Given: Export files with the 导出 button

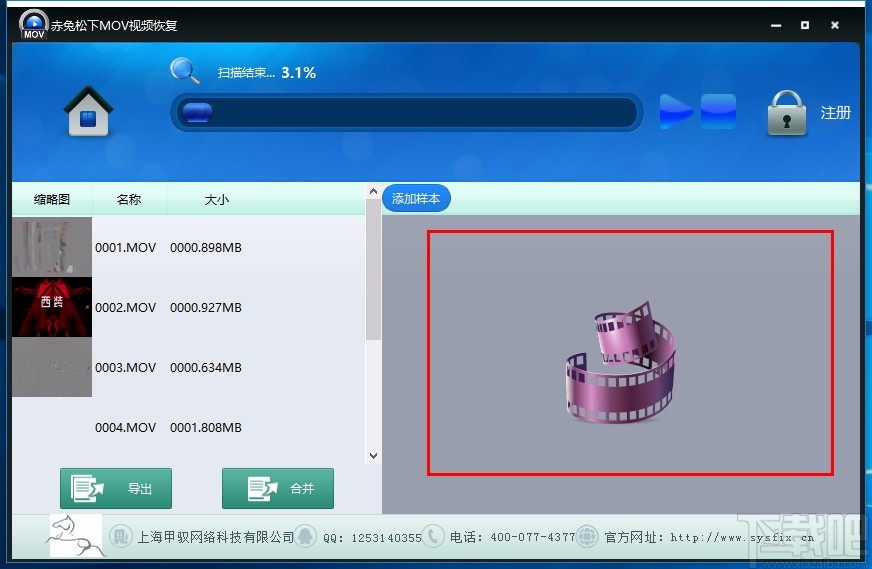Looking at the screenshot, I should pos(116,488).
